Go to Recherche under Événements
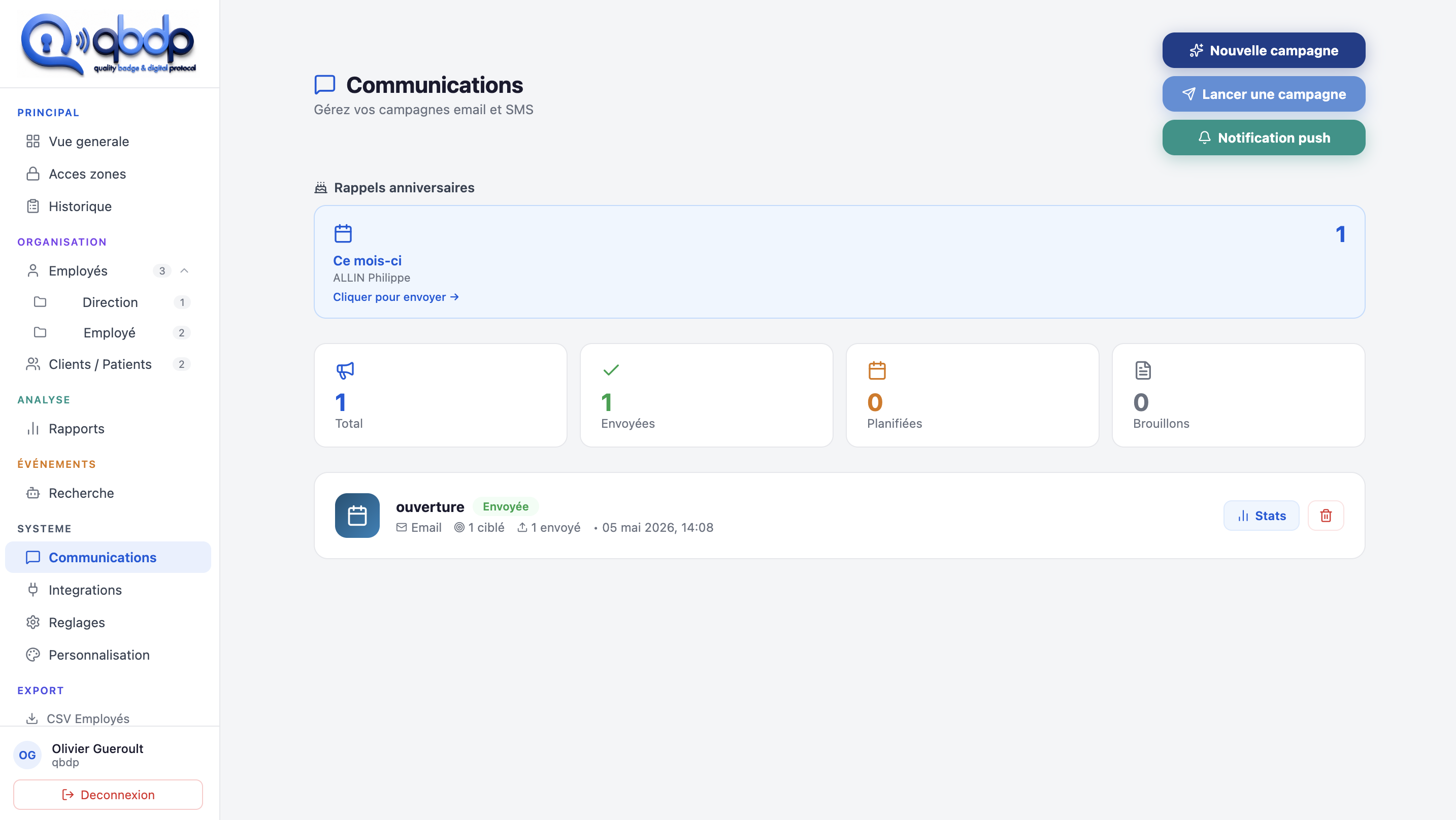 (x=108, y=493)
